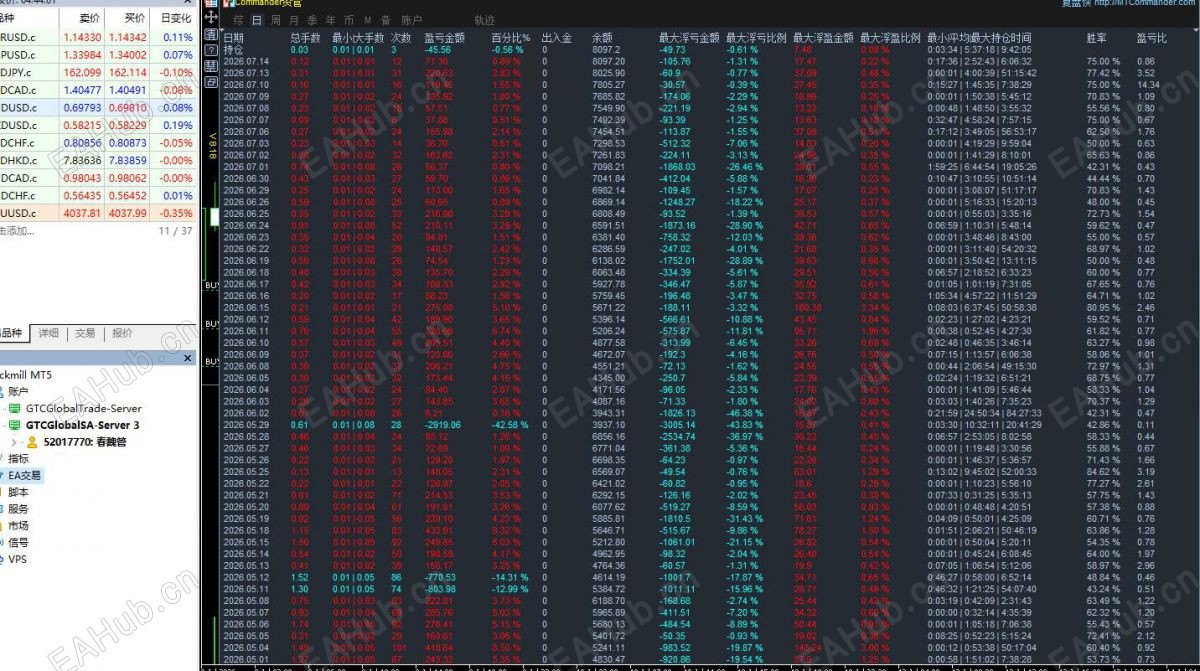Open the EA交易 section in navigator
Image resolution: width=1200 pixels, height=671 pixels.
25,475
